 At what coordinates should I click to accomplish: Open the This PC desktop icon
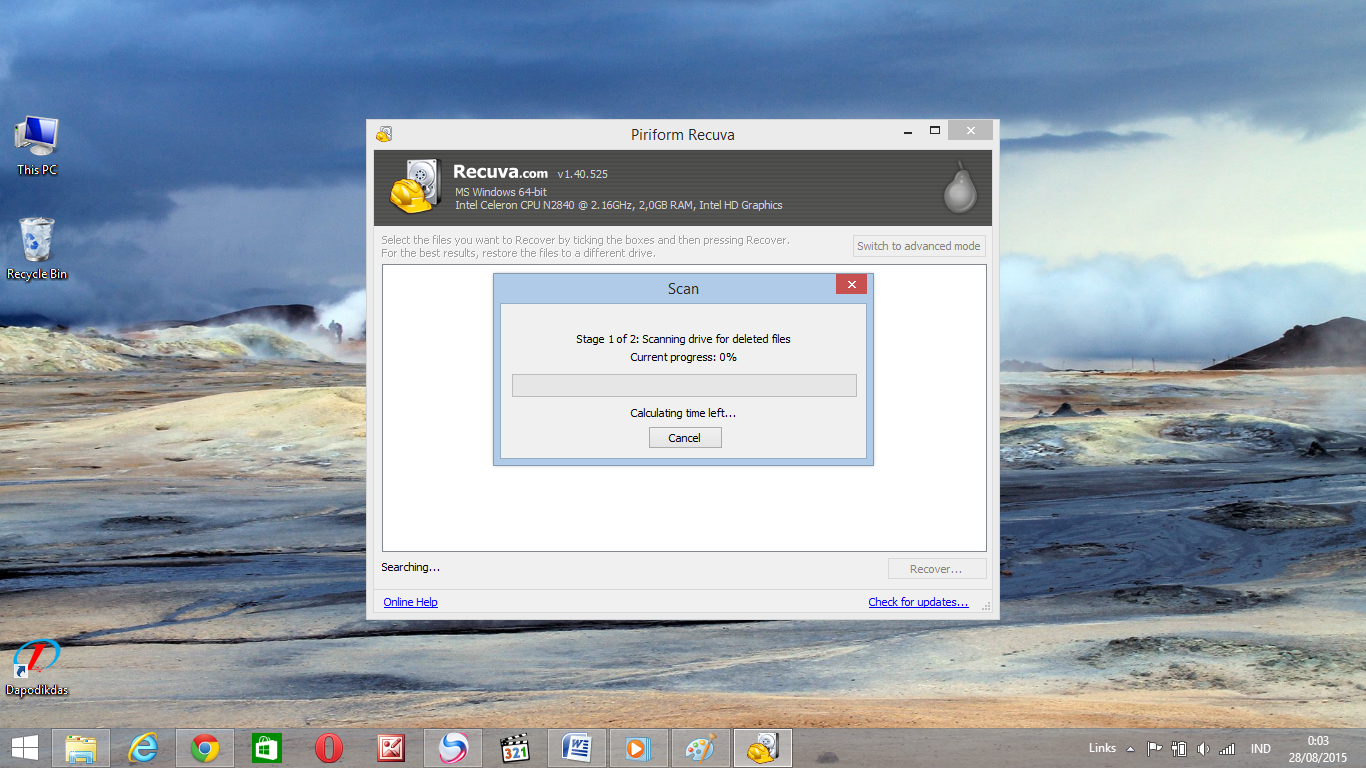pyautogui.click(x=37, y=146)
